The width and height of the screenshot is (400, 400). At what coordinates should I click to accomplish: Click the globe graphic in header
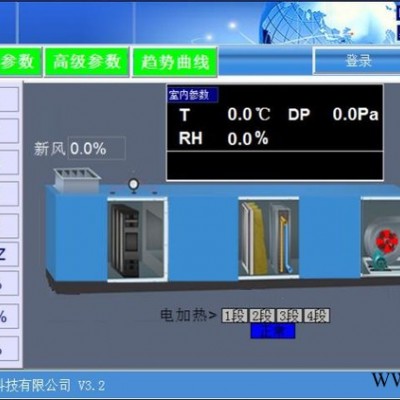click(328, 22)
